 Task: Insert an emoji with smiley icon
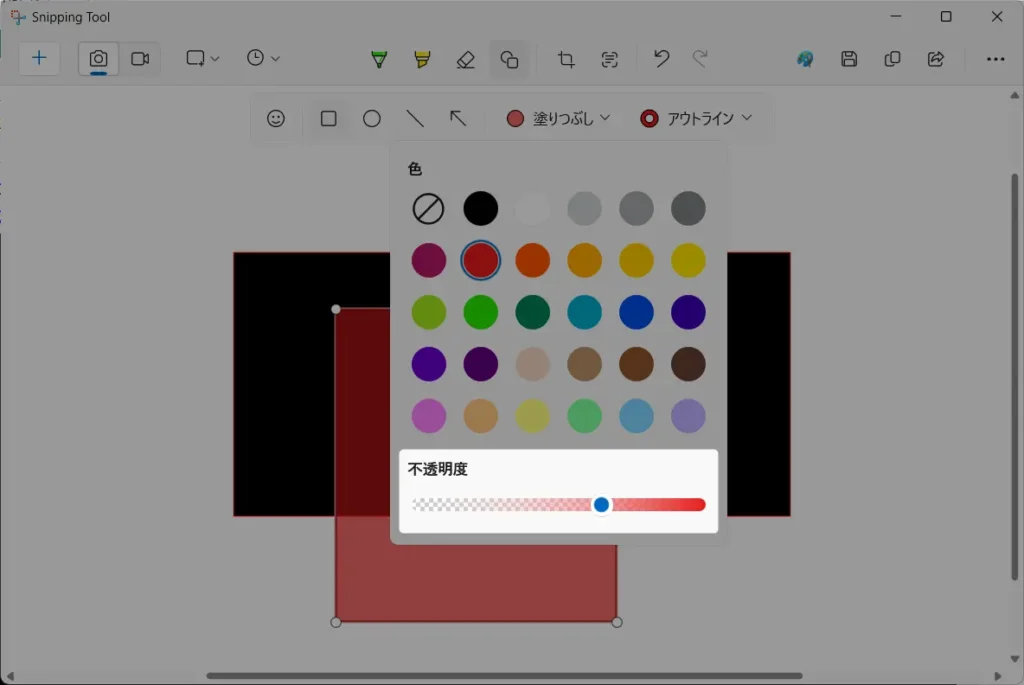276,118
